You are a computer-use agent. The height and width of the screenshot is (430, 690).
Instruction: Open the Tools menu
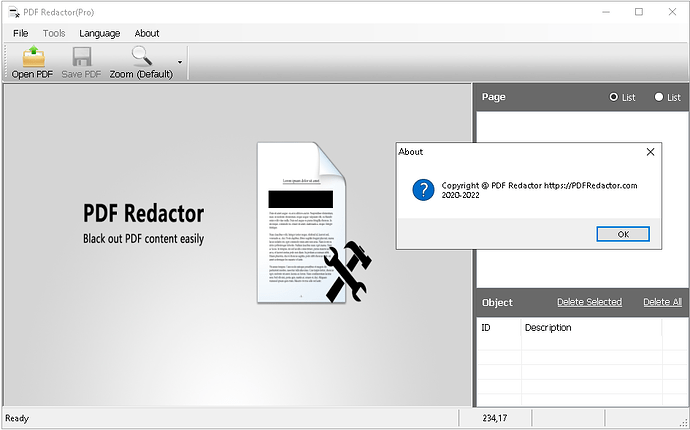54,33
